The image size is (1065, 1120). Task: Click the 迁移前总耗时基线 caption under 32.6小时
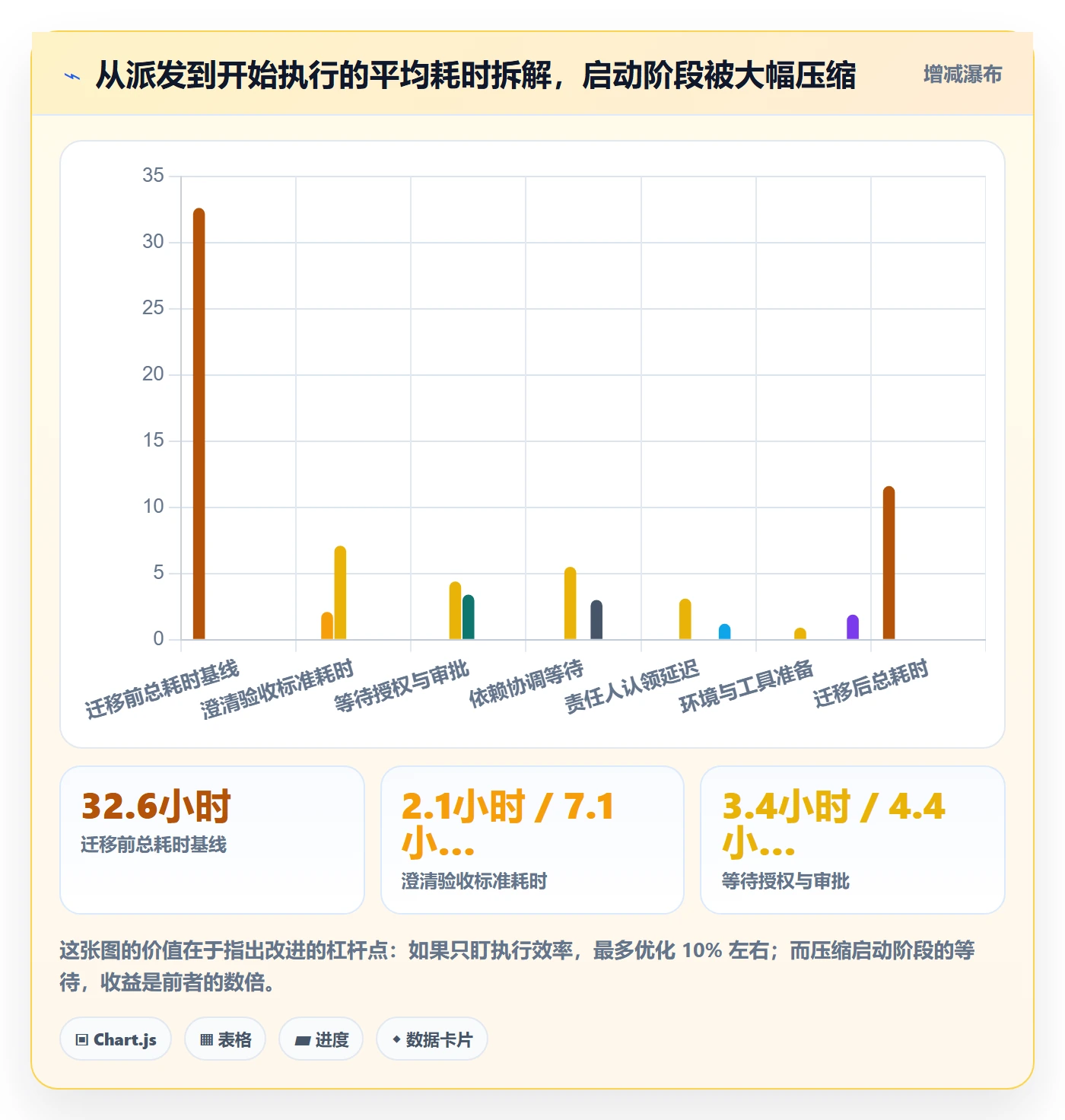click(154, 845)
